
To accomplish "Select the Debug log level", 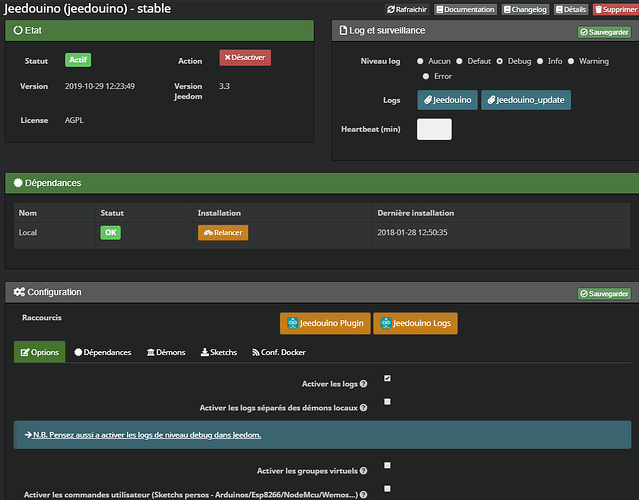I will tap(500, 61).
